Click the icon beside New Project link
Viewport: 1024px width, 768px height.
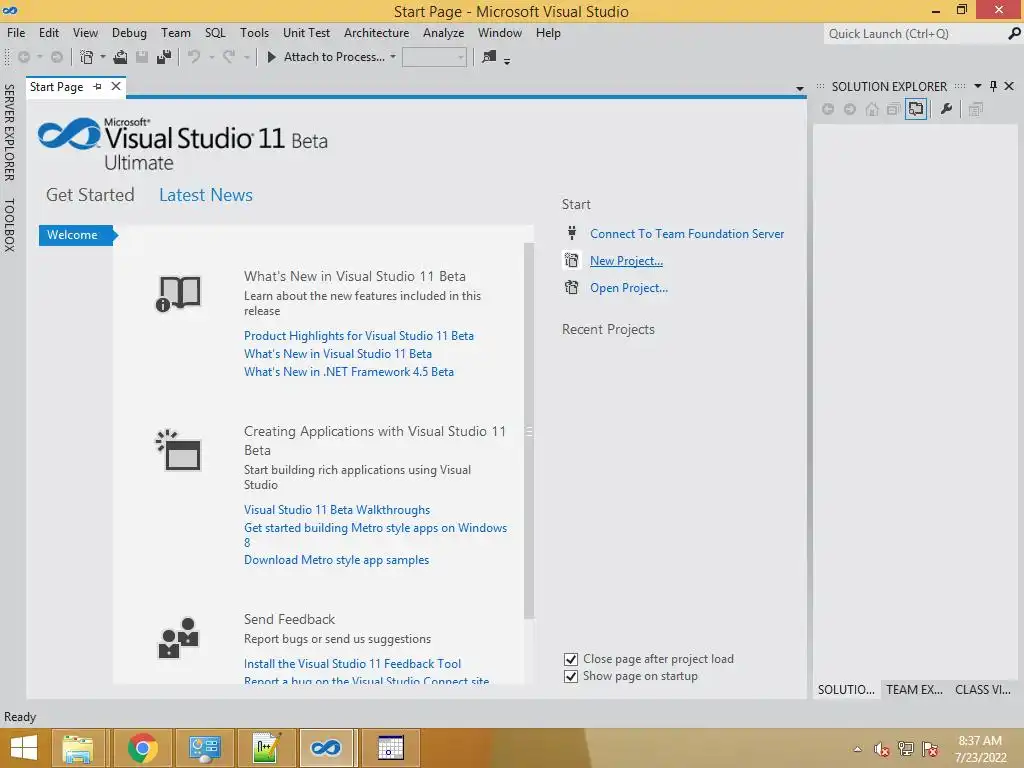[x=571, y=260]
